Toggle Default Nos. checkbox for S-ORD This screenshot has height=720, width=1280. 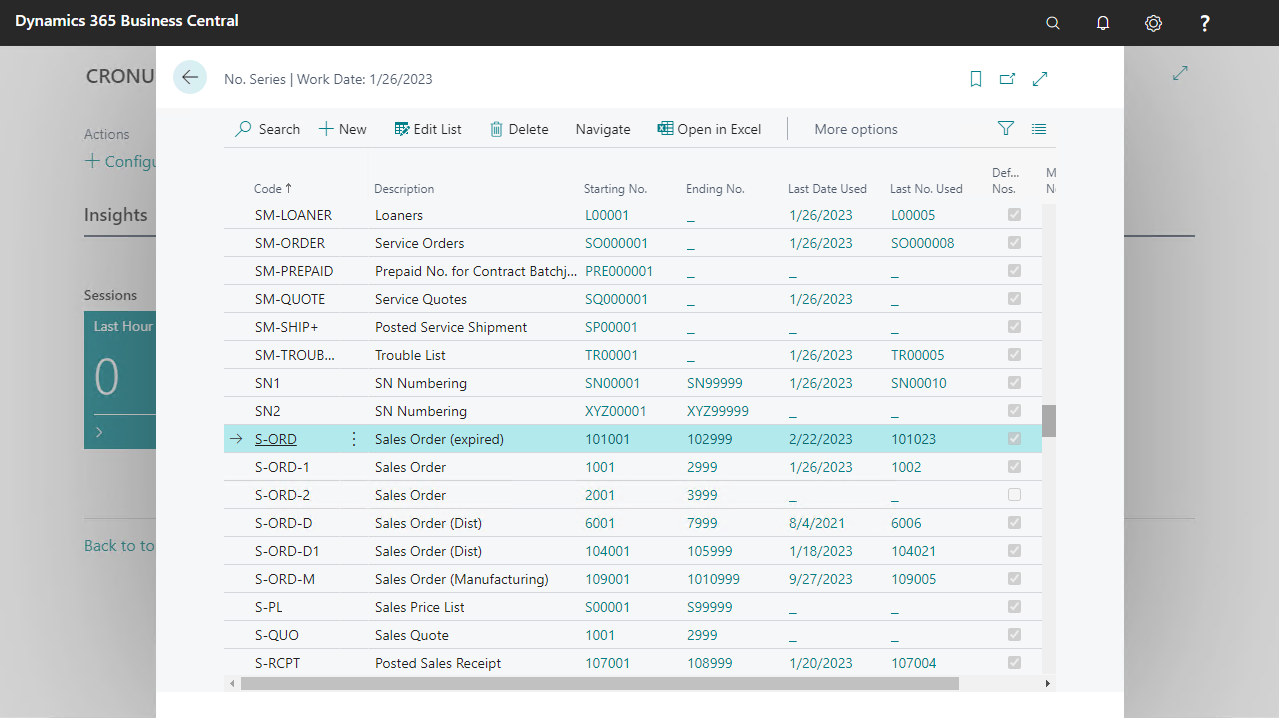[x=1015, y=439]
